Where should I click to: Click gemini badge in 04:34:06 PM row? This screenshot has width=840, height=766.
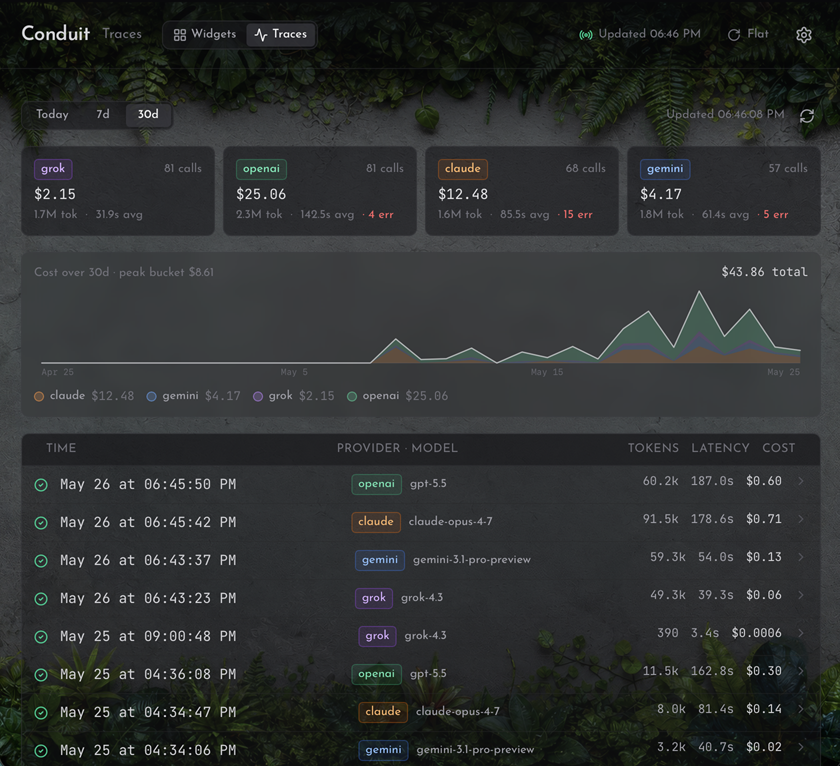coord(384,750)
